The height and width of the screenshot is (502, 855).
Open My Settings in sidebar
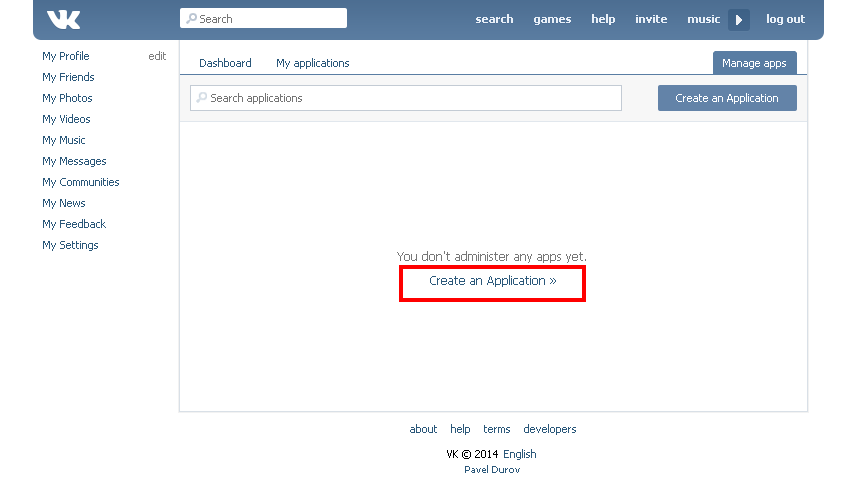(x=70, y=245)
